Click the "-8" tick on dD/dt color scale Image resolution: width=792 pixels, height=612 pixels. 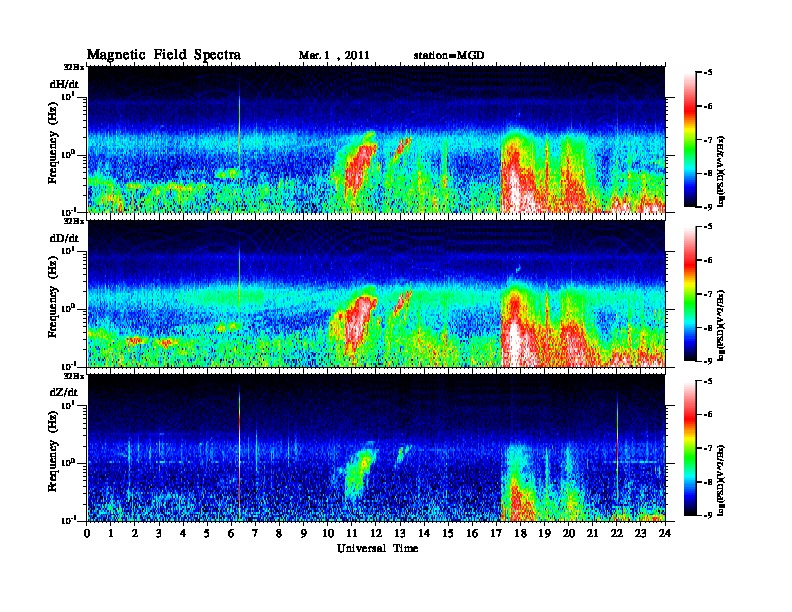[x=708, y=328]
